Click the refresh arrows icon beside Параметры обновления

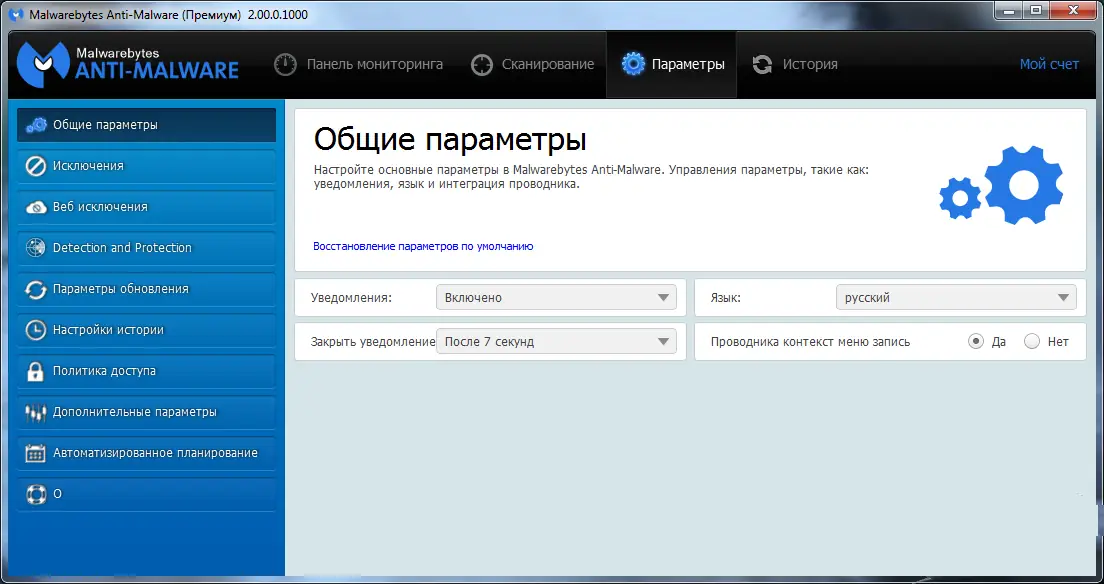(x=35, y=289)
